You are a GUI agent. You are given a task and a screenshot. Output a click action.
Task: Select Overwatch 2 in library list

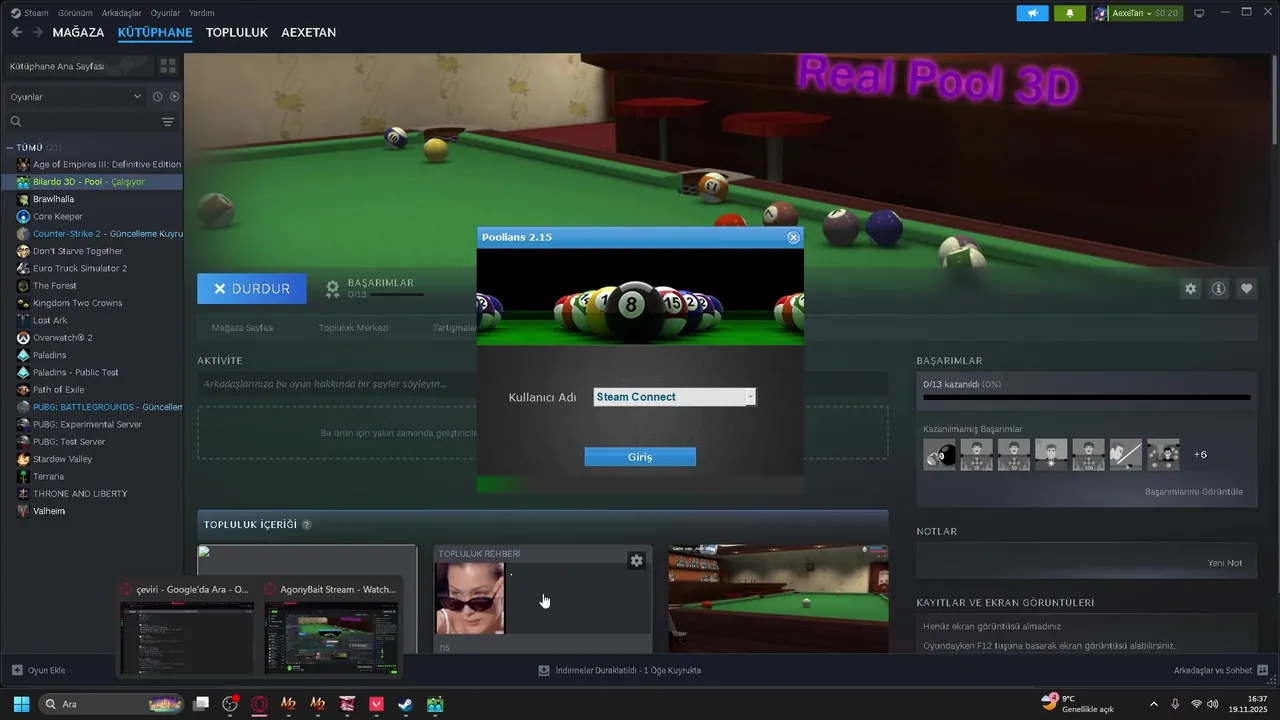[92, 337]
